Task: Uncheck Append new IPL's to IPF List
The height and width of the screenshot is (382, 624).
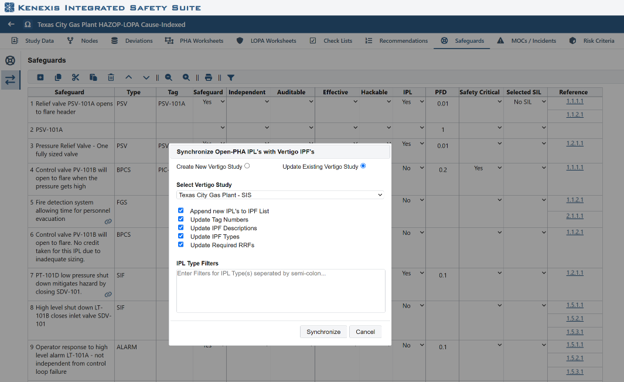Action: click(181, 210)
